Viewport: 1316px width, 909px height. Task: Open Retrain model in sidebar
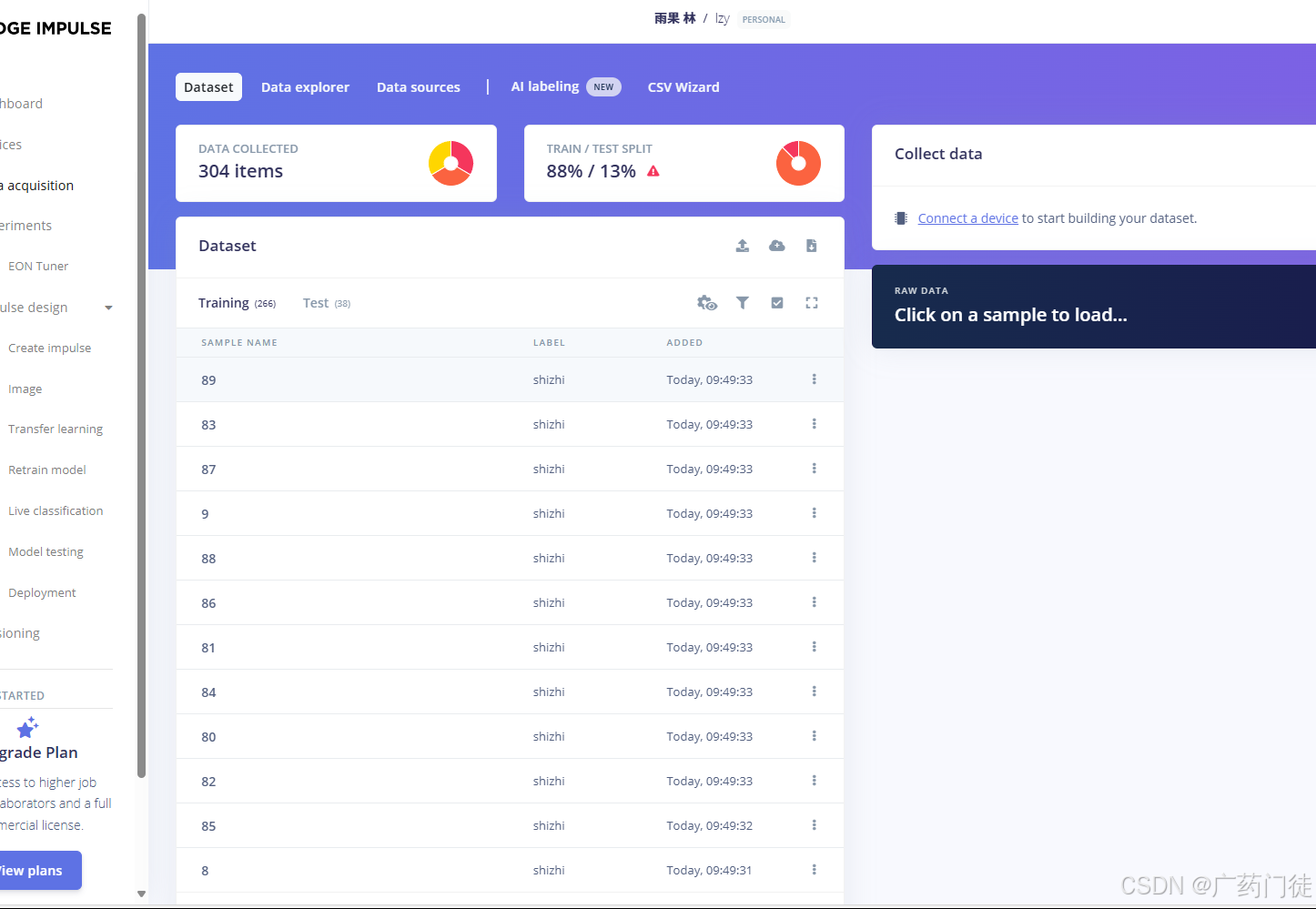pos(47,470)
